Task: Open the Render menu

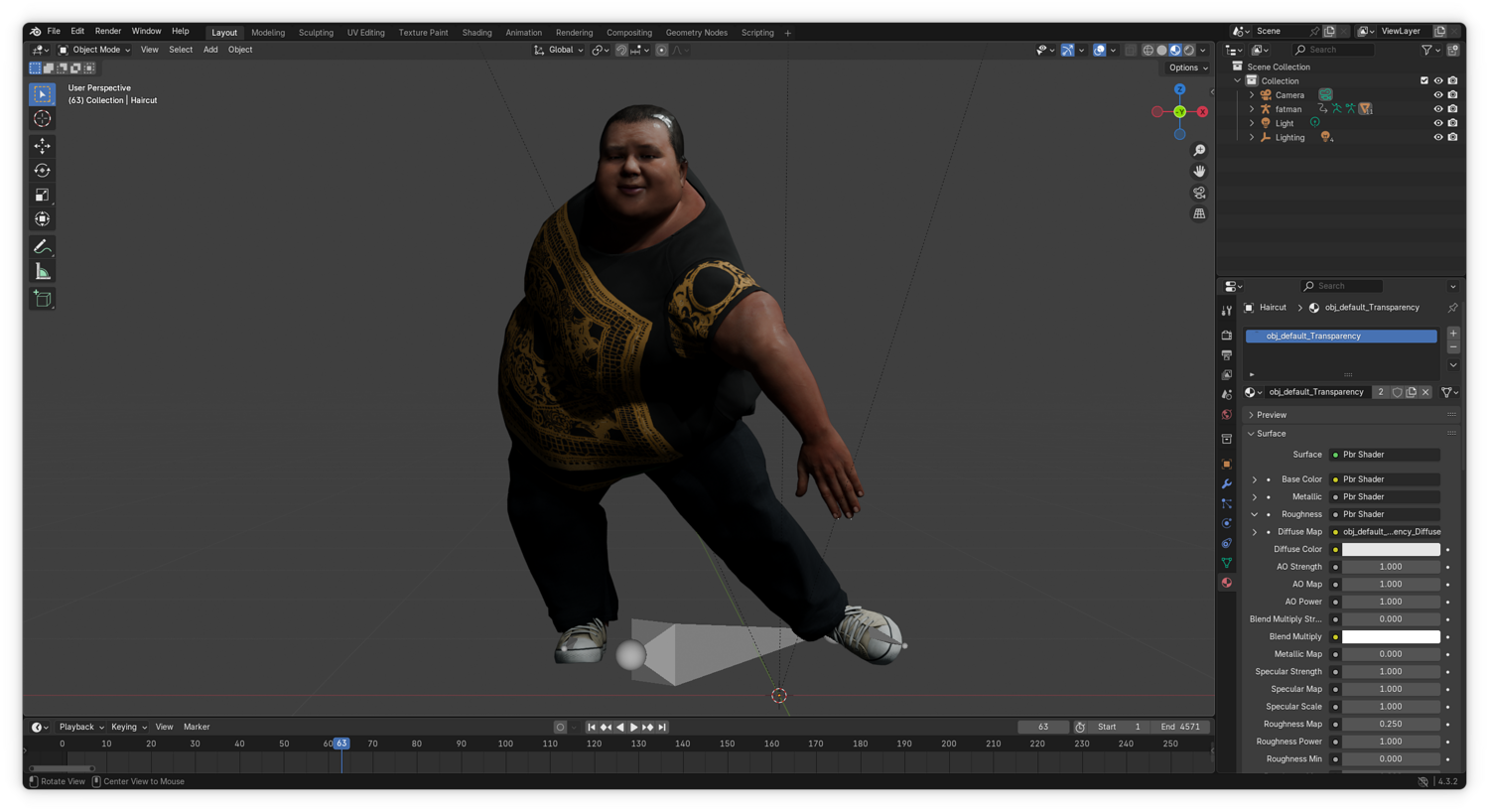Action: pyautogui.click(x=107, y=32)
